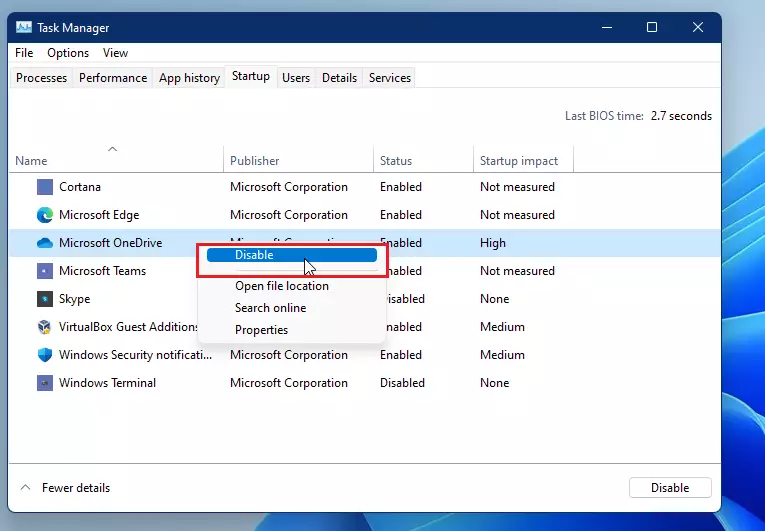
Task: Maximize the Task Manager window
Action: 652,27
